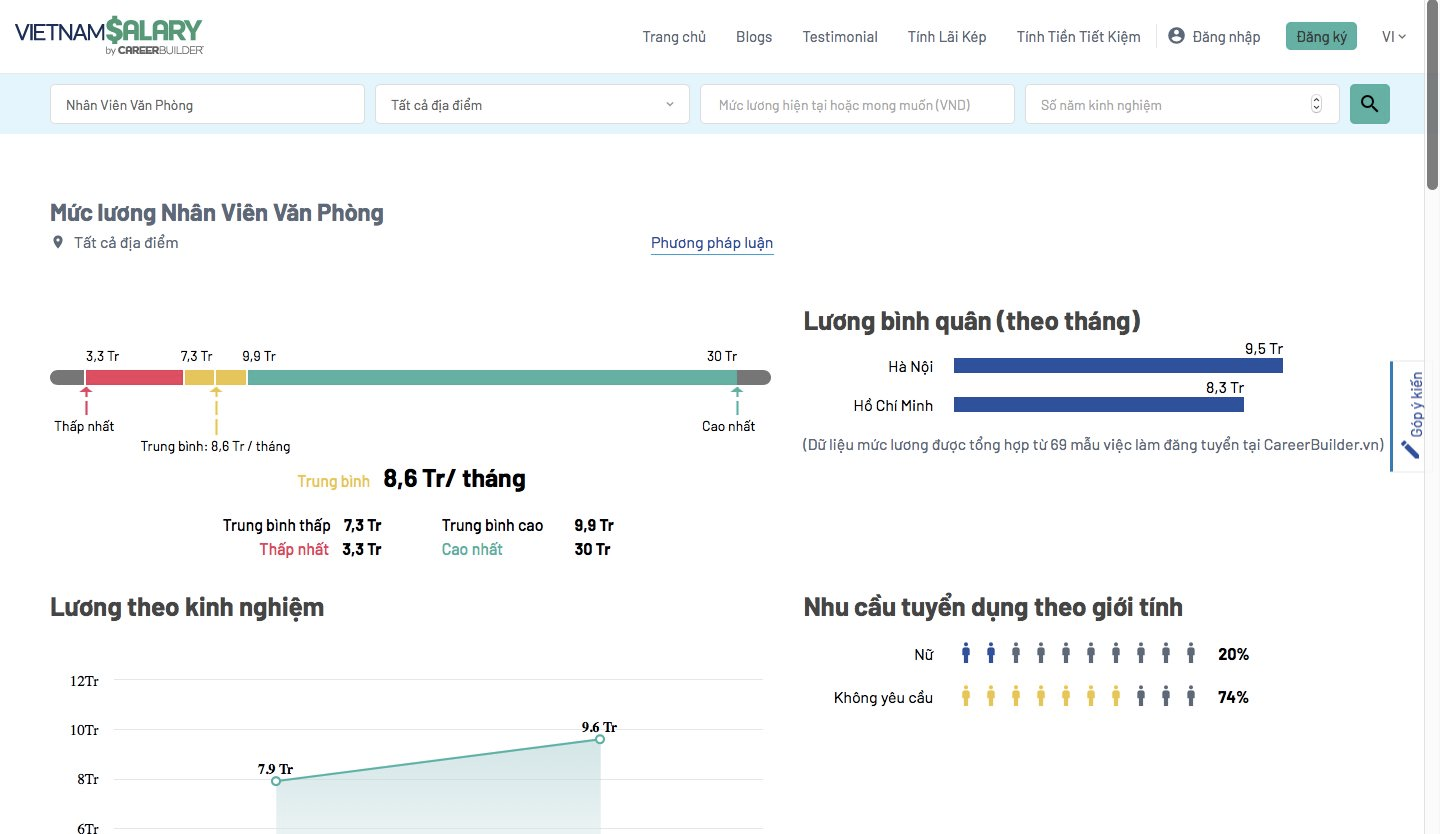This screenshot has height=834, width=1440.
Task: Click the 74% value for Không yêu cầu
Action: pyautogui.click(x=1233, y=697)
